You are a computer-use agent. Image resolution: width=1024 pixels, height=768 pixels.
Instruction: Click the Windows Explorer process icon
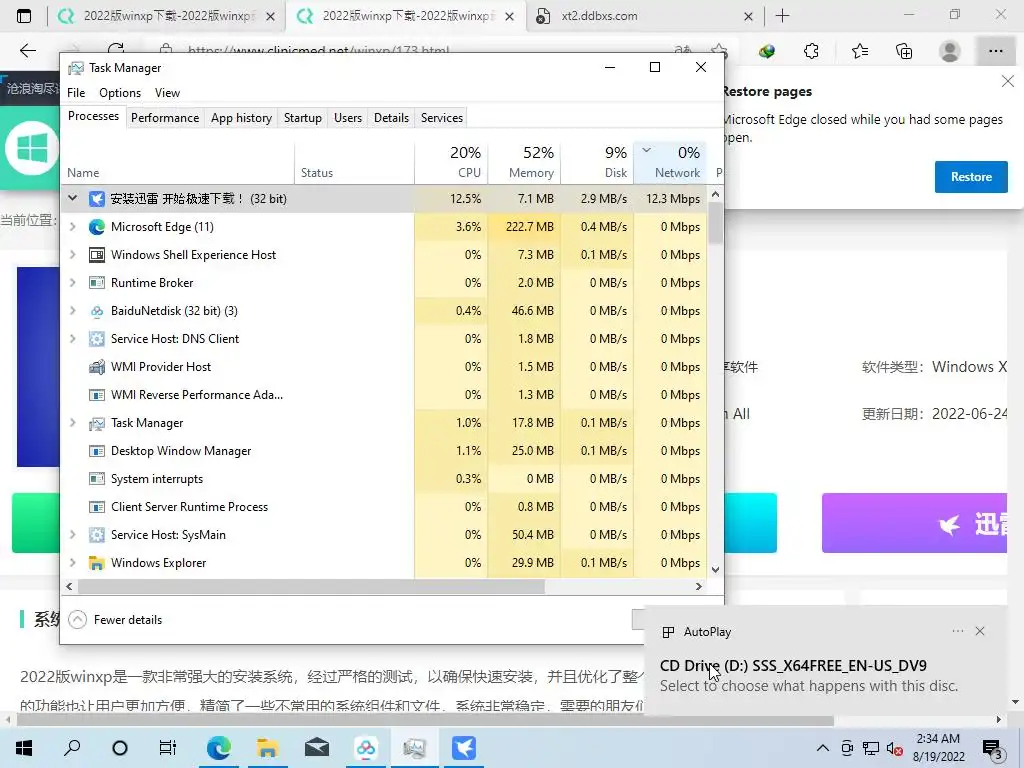click(x=97, y=563)
